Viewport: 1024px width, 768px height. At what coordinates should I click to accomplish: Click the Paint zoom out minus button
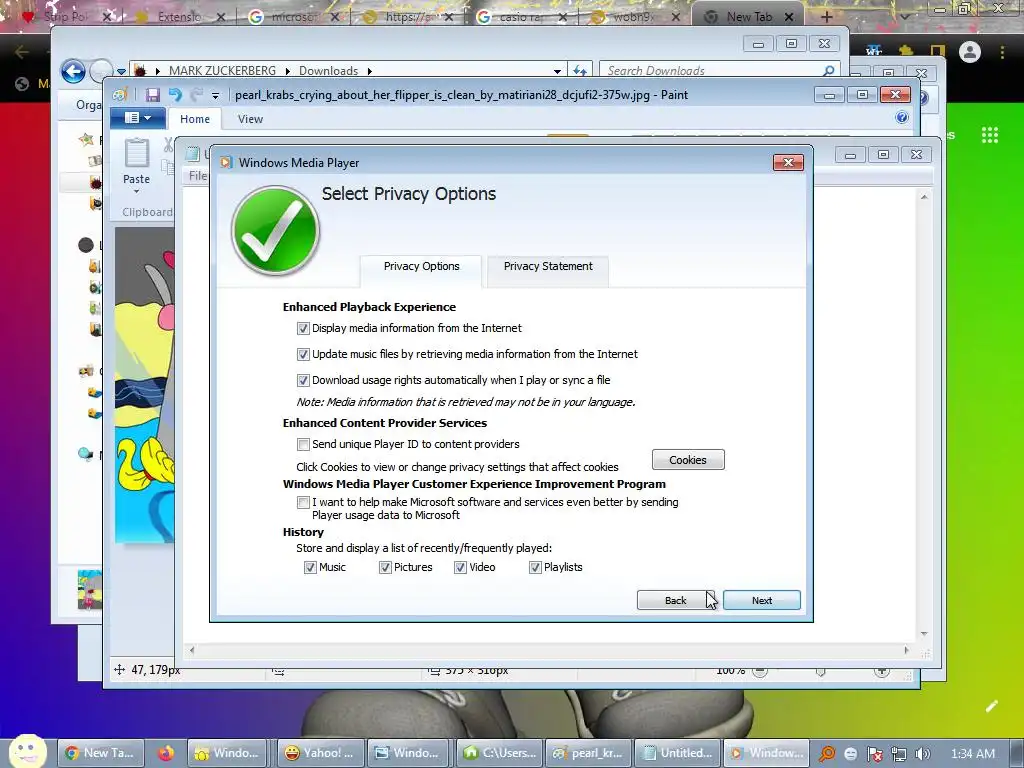[x=760, y=671]
